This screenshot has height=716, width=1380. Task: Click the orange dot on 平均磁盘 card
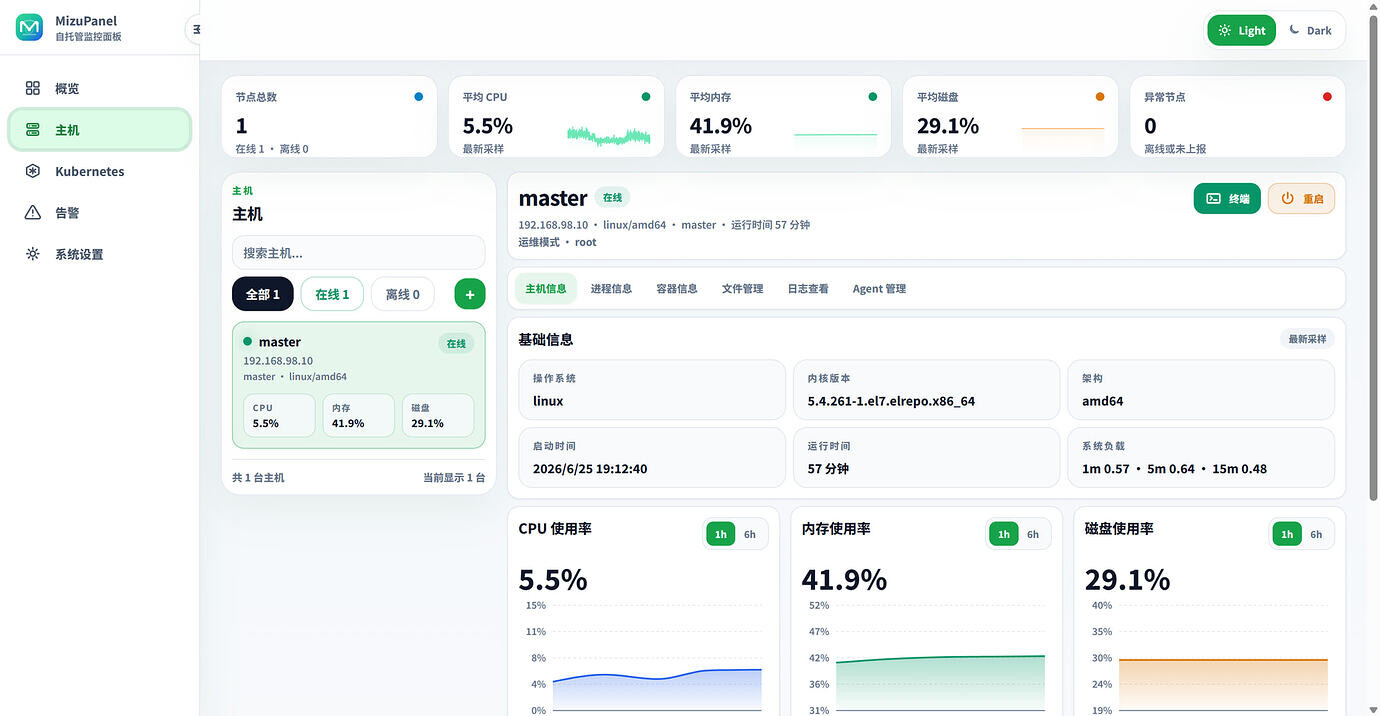[x=1100, y=97]
